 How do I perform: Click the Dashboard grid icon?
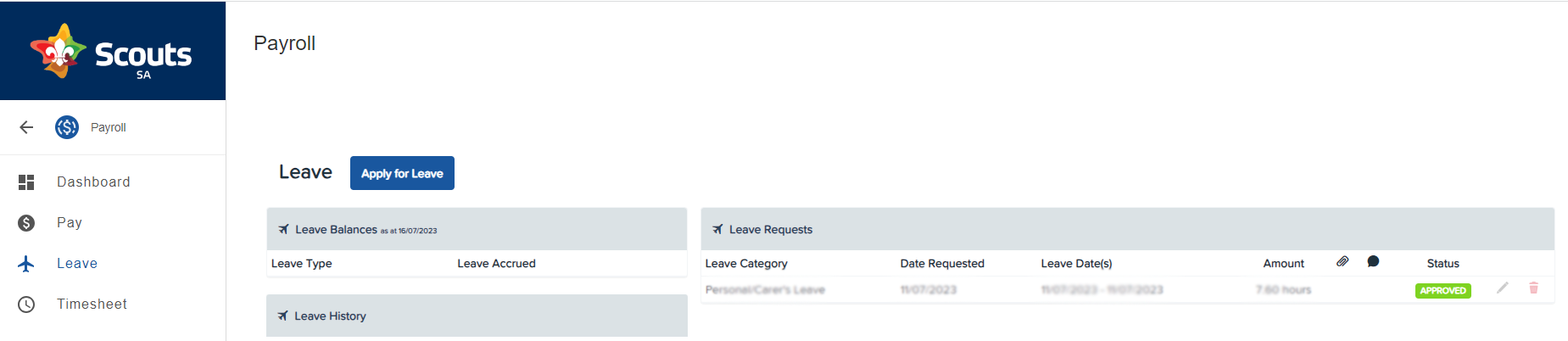(x=26, y=182)
